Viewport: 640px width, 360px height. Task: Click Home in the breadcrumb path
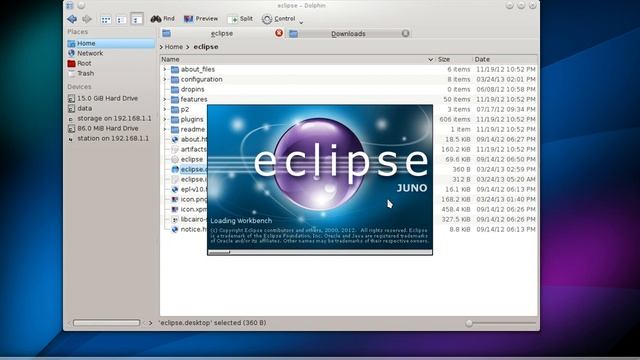coord(174,47)
